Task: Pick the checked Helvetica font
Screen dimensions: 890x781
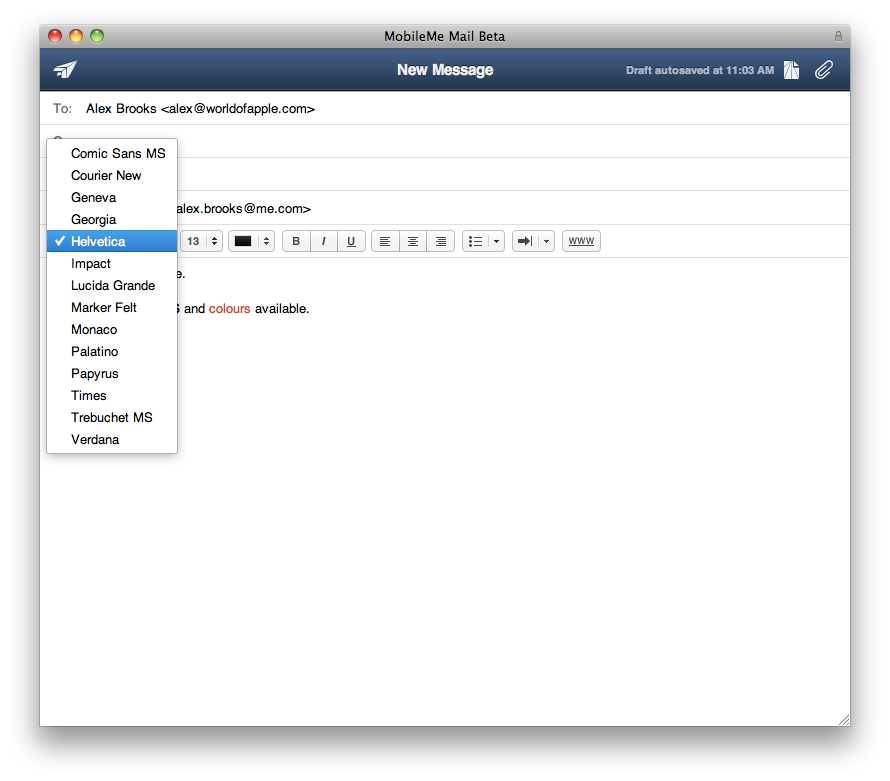Action: (x=112, y=241)
